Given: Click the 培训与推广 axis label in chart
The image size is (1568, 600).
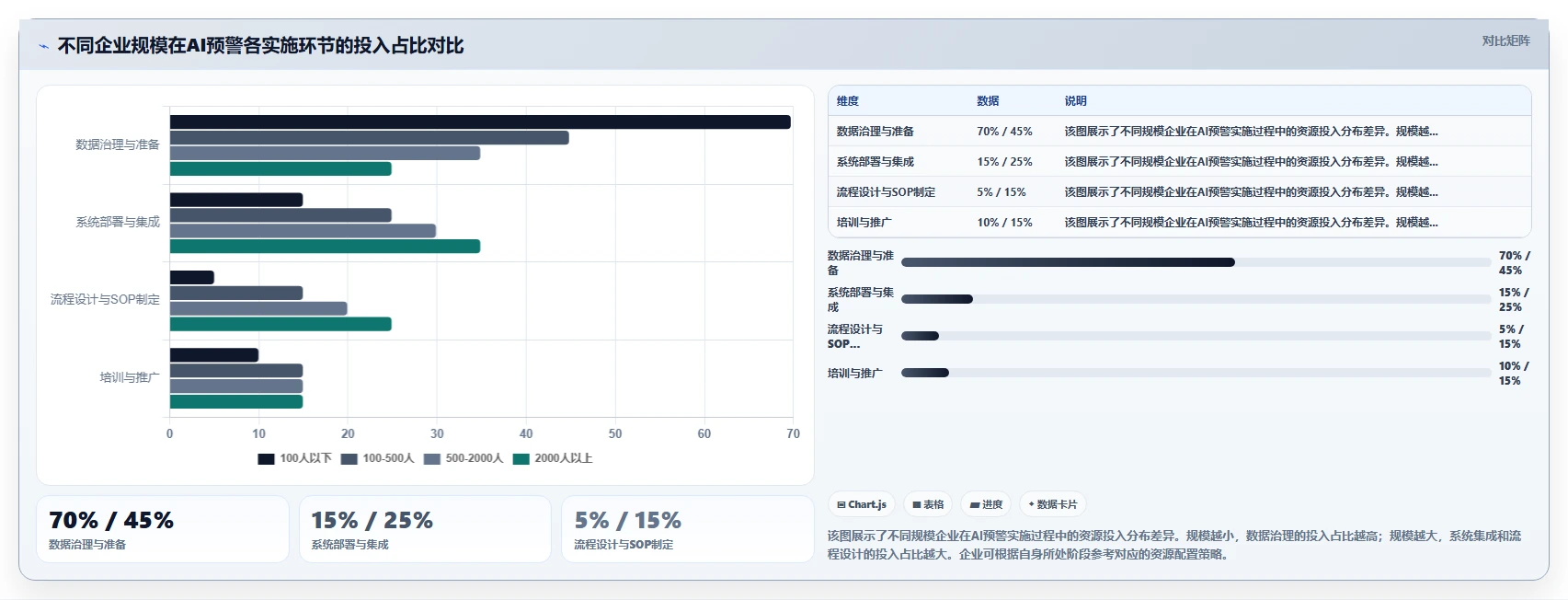Looking at the screenshot, I should [x=130, y=377].
